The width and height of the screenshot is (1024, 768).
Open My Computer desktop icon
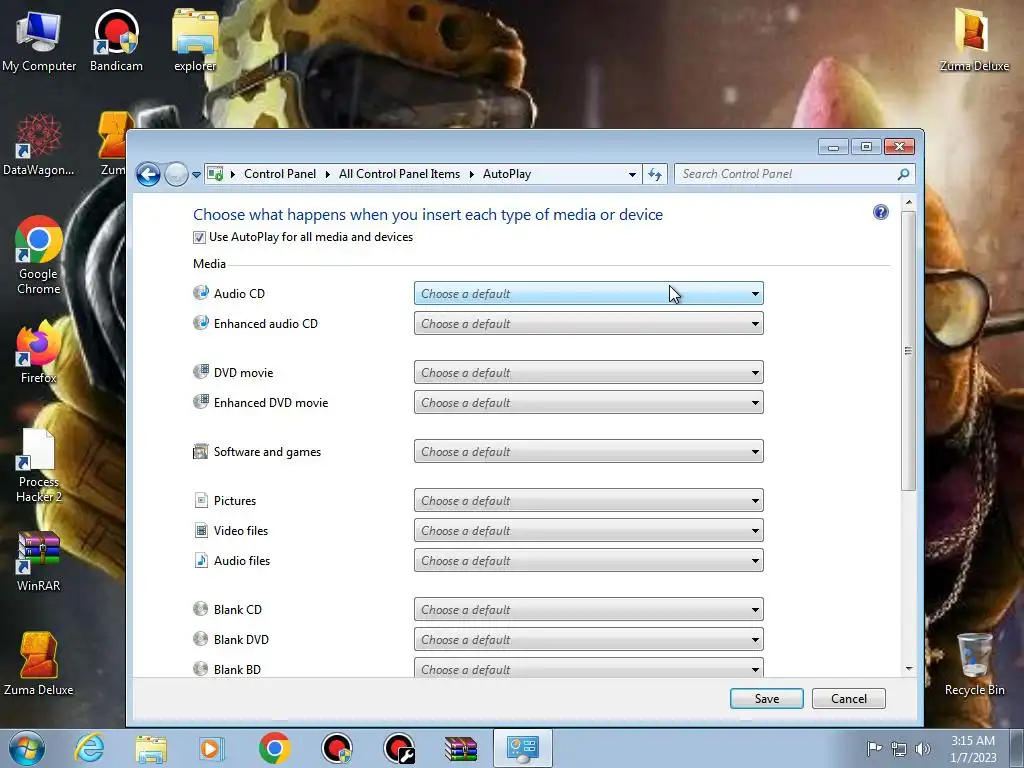(x=39, y=41)
